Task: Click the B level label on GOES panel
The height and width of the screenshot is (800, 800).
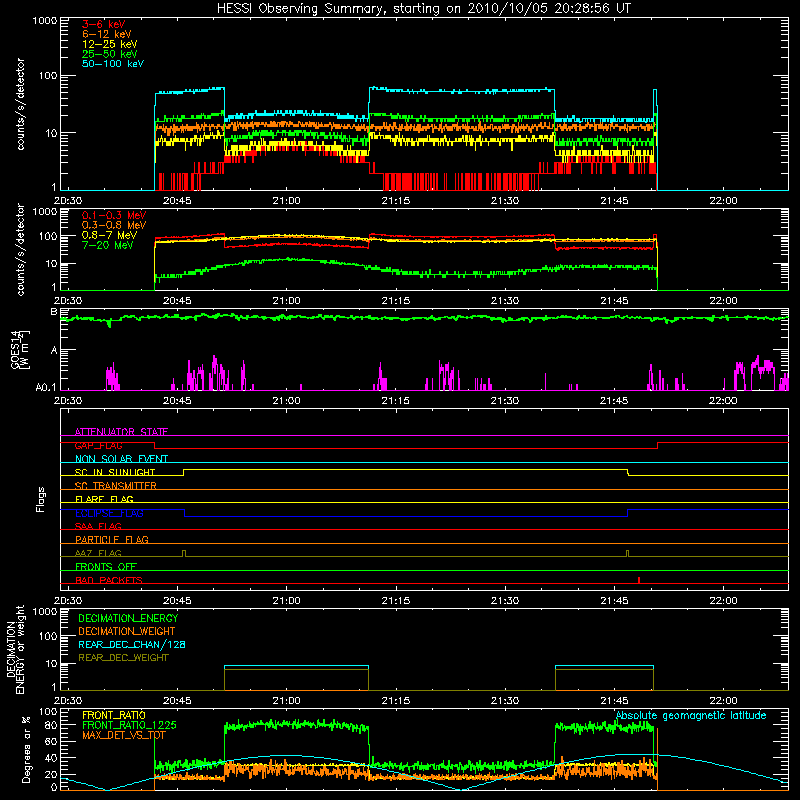Action: [x=54, y=311]
